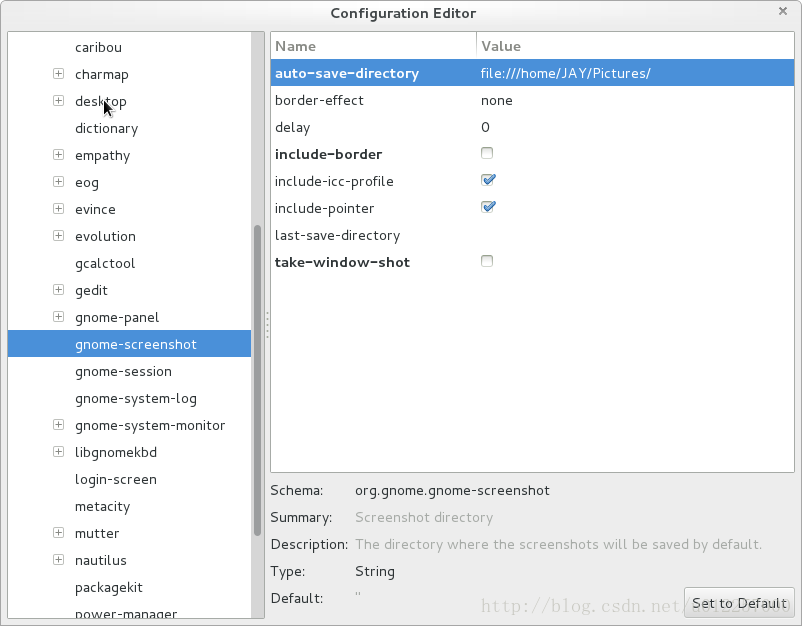802x626 pixels.
Task: Select the login-screen schema
Action: [x=116, y=480]
